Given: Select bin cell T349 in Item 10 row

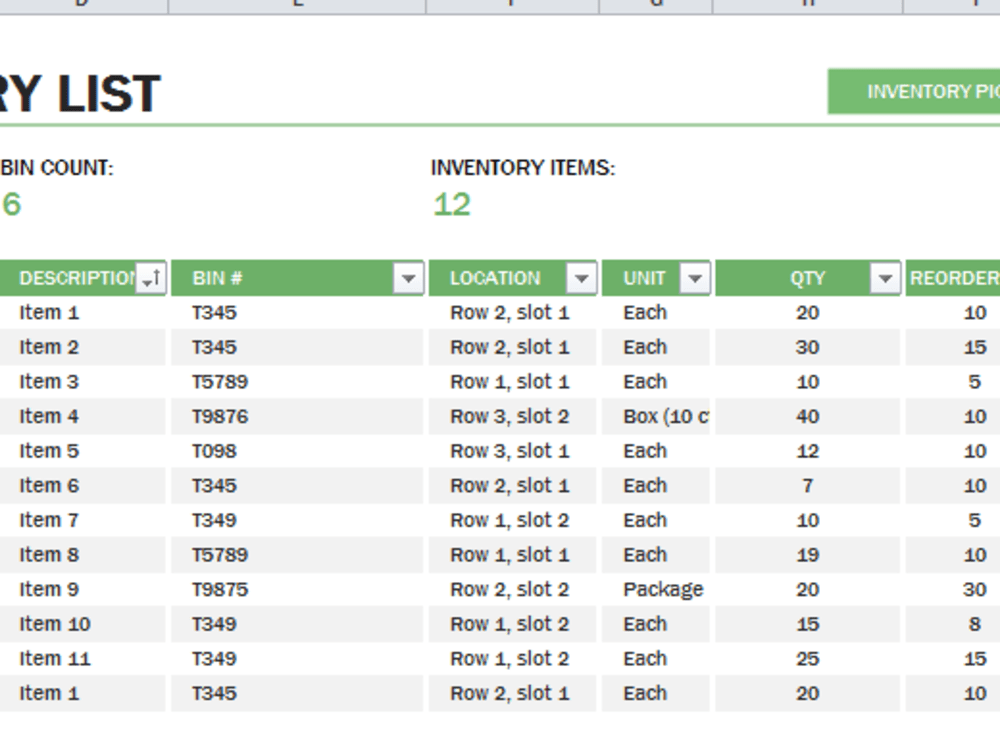Looking at the screenshot, I should click(x=297, y=624).
